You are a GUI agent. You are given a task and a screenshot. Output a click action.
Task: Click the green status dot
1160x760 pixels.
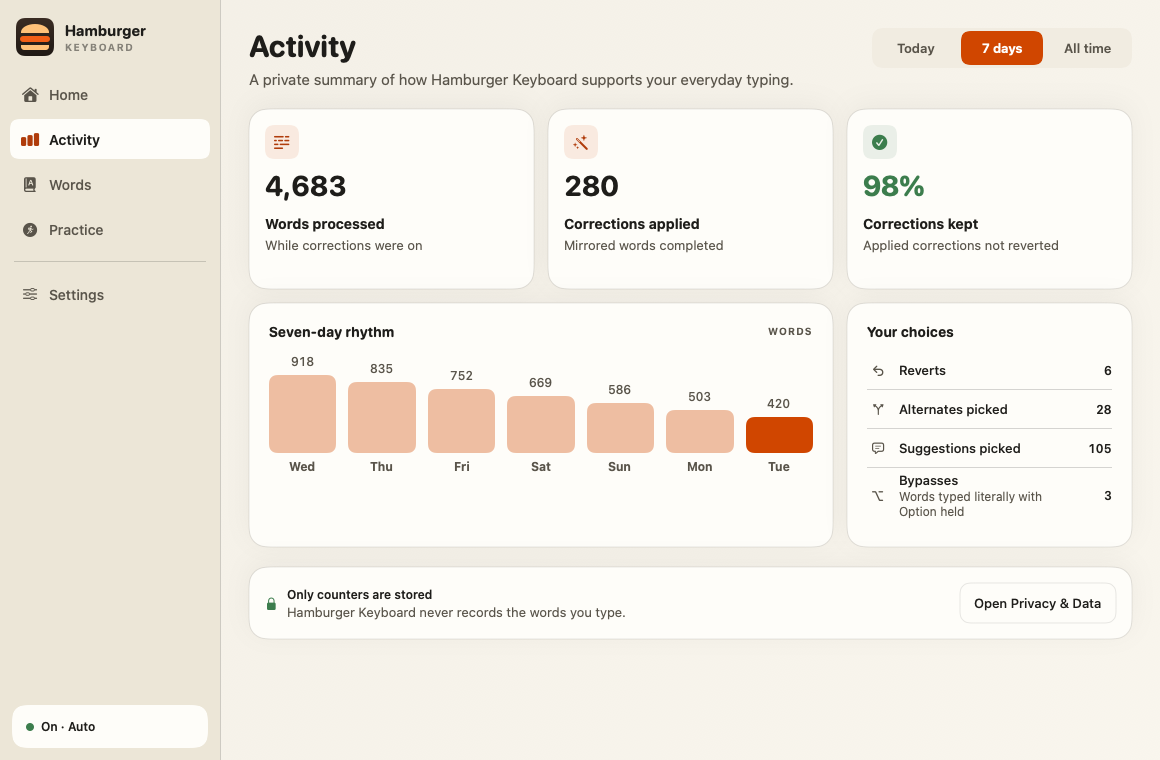click(x=30, y=727)
